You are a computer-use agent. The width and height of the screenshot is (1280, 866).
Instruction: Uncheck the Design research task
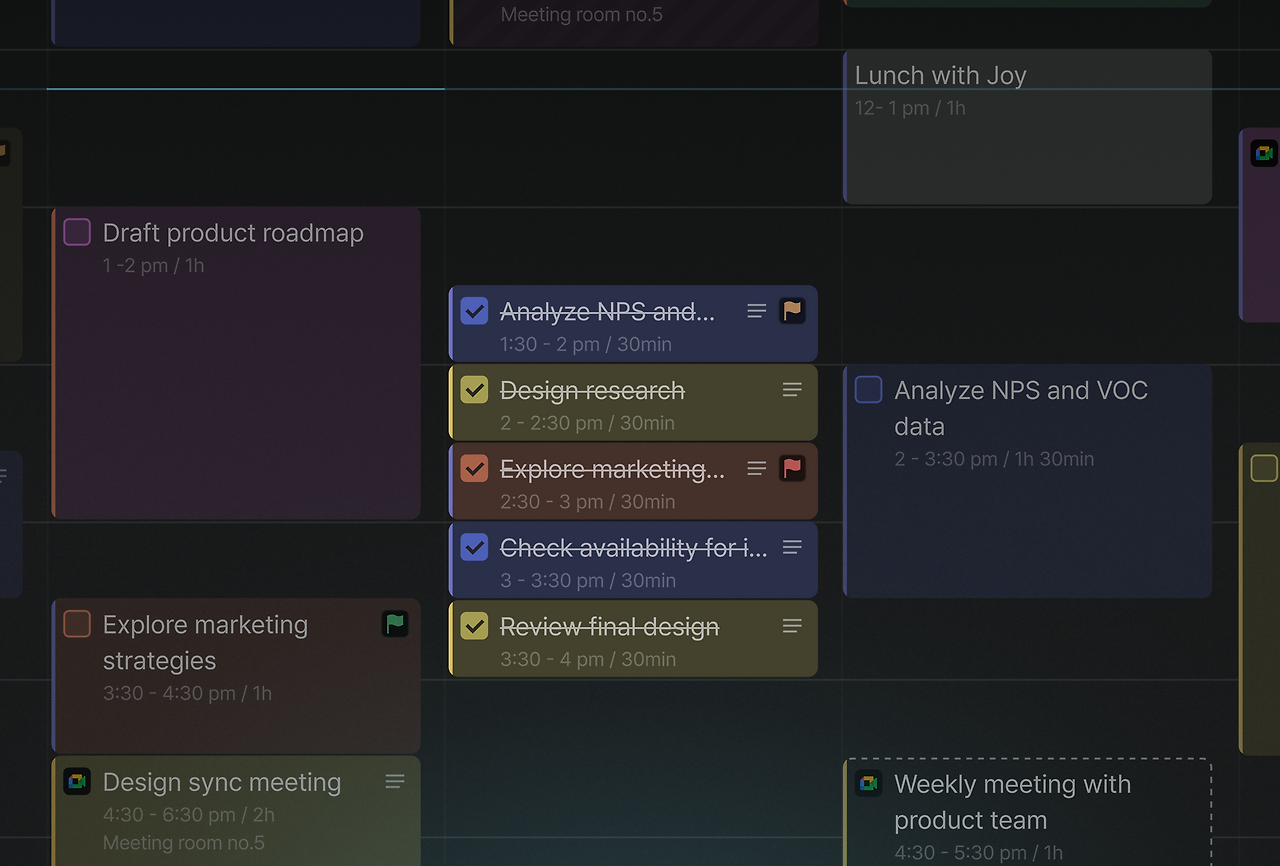474,390
